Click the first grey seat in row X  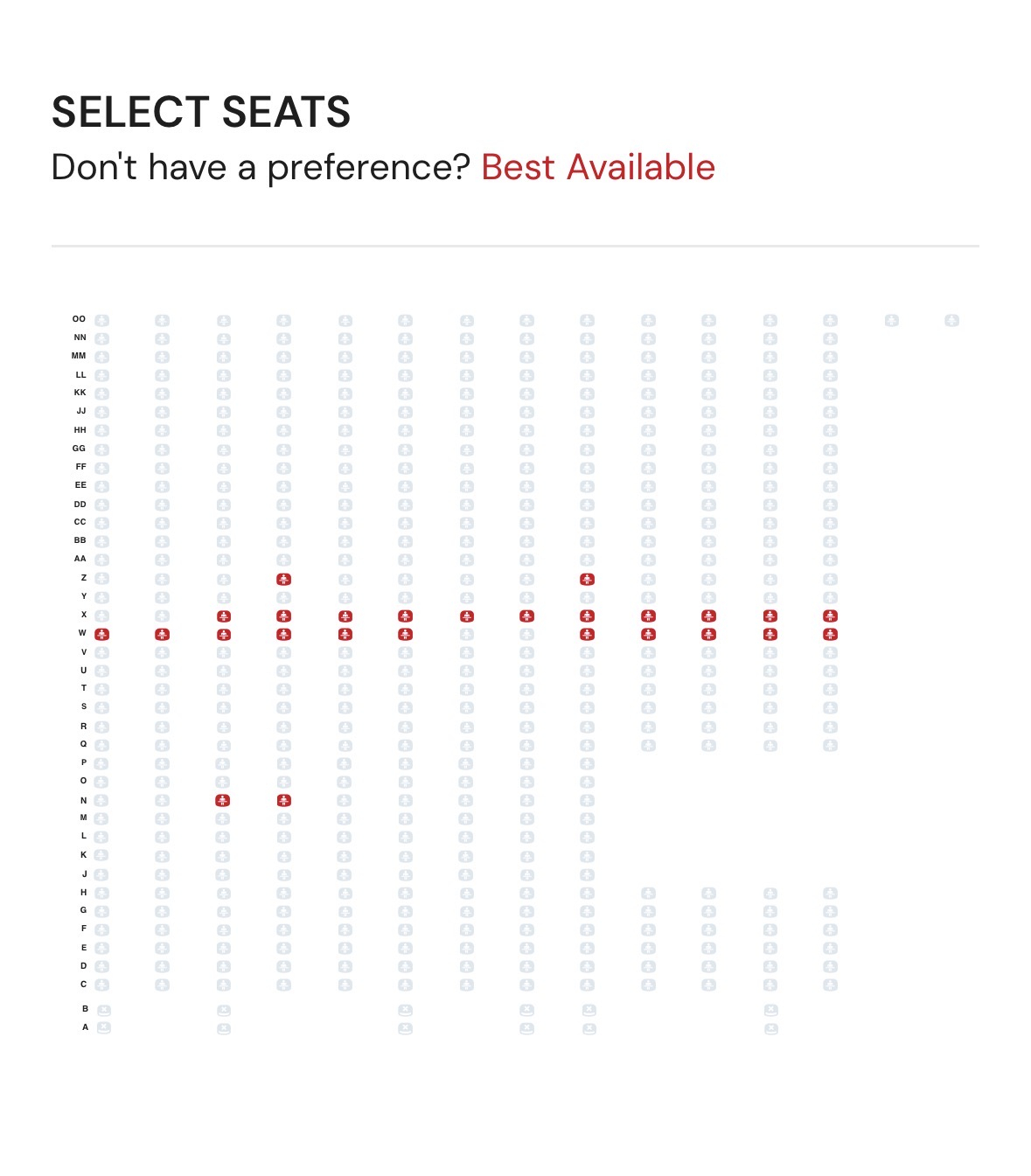coord(101,616)
